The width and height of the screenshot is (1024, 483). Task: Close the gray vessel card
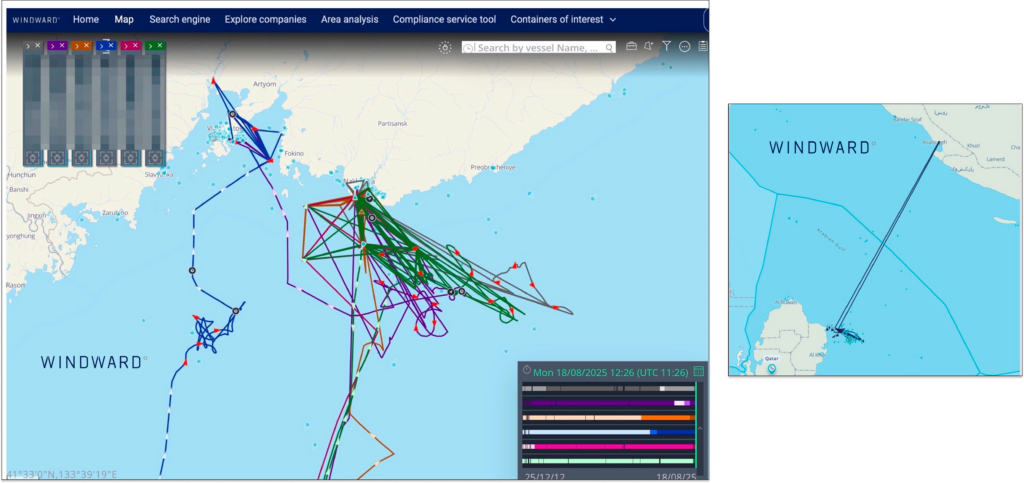[38, 46]
